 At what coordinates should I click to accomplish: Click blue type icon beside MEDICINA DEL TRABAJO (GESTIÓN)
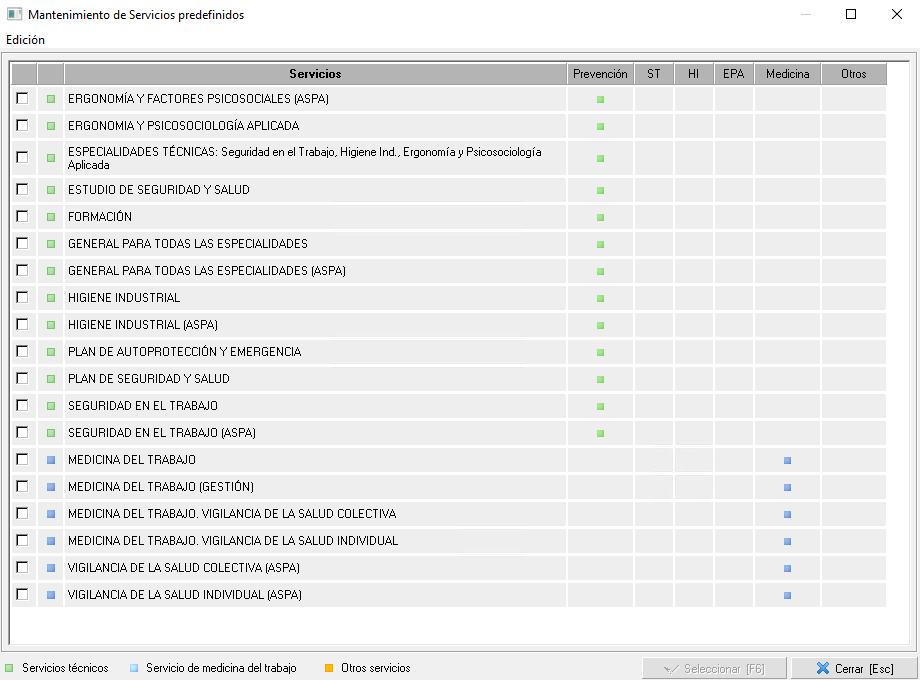(x=51, y=487)
